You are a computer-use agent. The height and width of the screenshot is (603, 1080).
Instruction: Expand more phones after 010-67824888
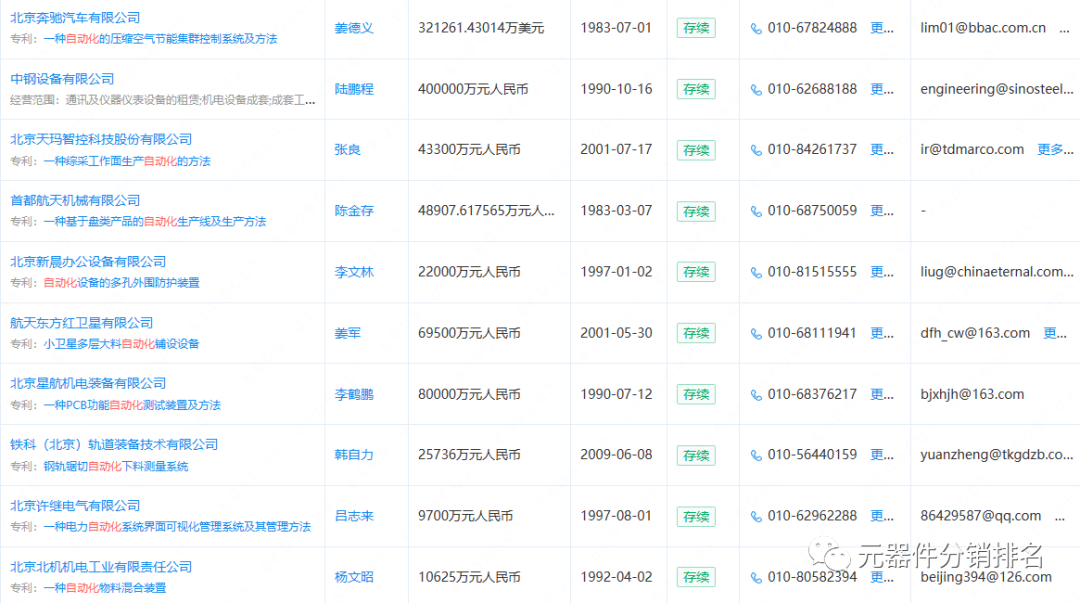pos(882,28)
